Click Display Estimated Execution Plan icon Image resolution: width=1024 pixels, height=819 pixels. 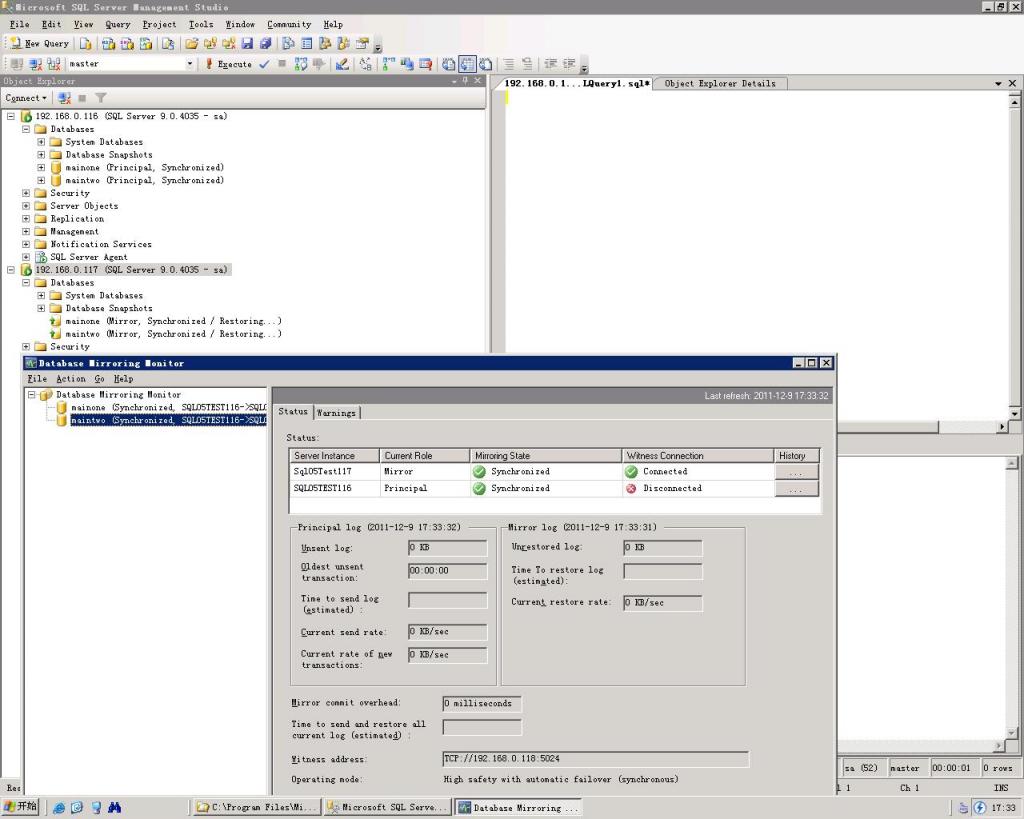point(300,64)
